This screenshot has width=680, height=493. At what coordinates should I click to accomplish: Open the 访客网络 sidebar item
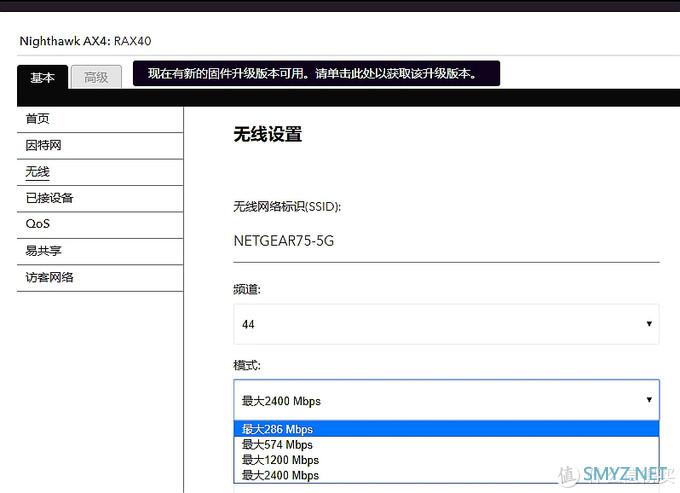[x=100, y=278]
